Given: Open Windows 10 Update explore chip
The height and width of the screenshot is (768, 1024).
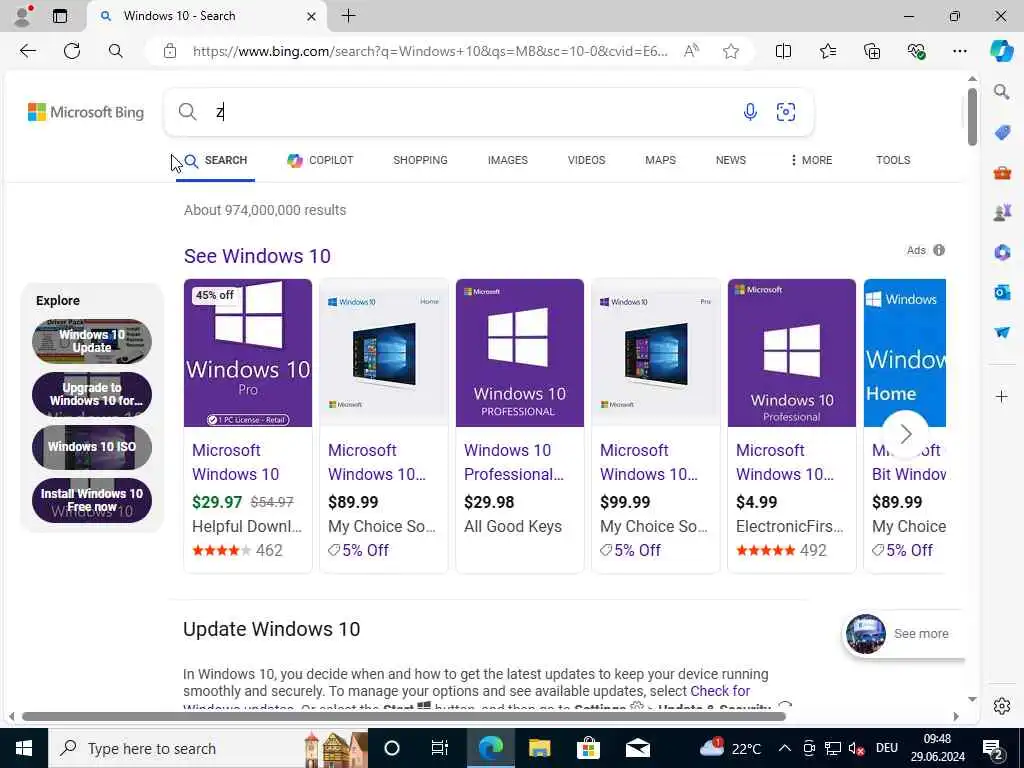Looking at the screenshot, I should [x=91, y=341].
